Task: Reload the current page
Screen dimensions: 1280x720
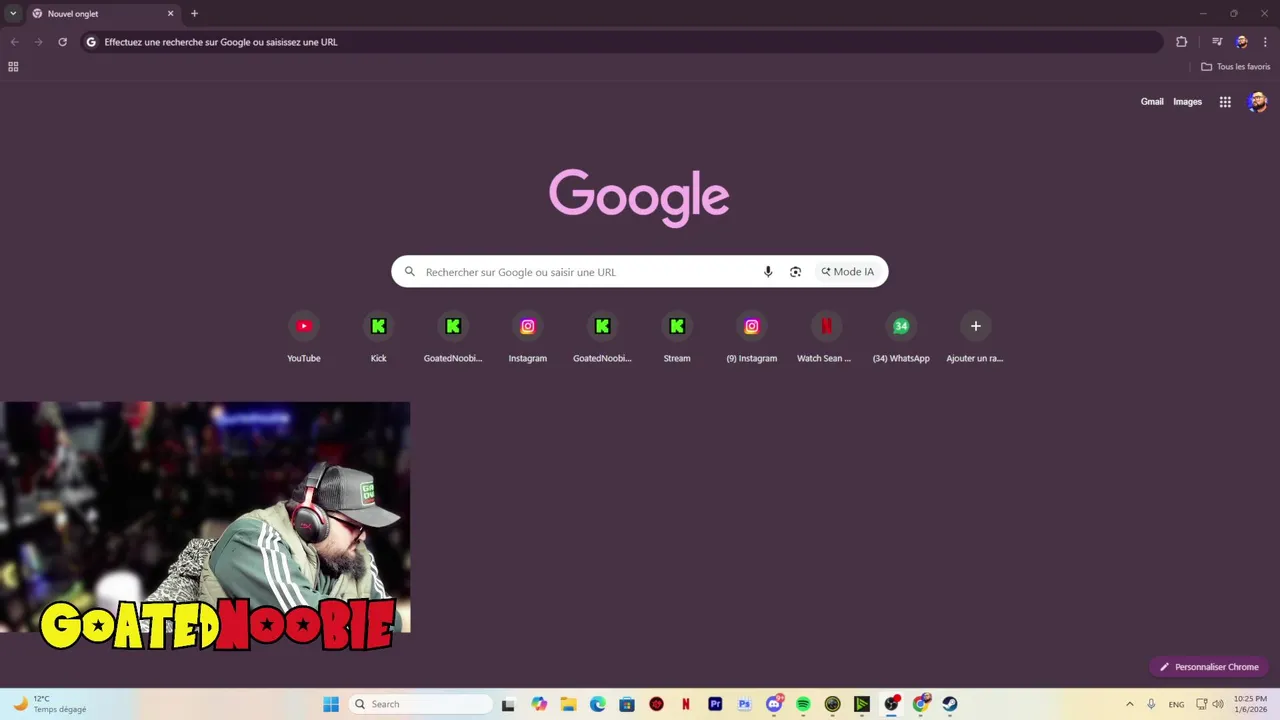Action: 62,42
